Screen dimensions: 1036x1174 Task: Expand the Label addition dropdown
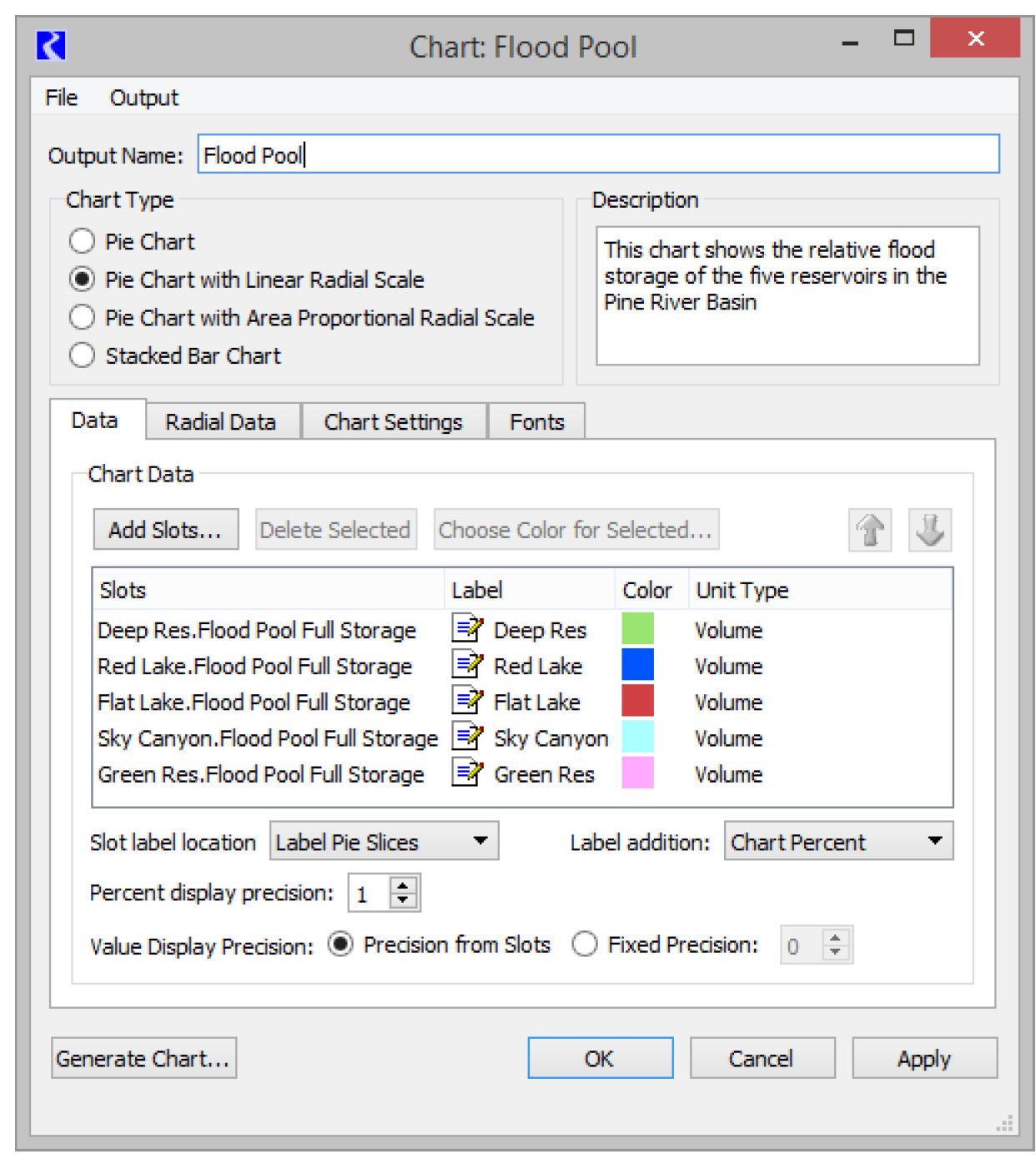pos(838,842)
